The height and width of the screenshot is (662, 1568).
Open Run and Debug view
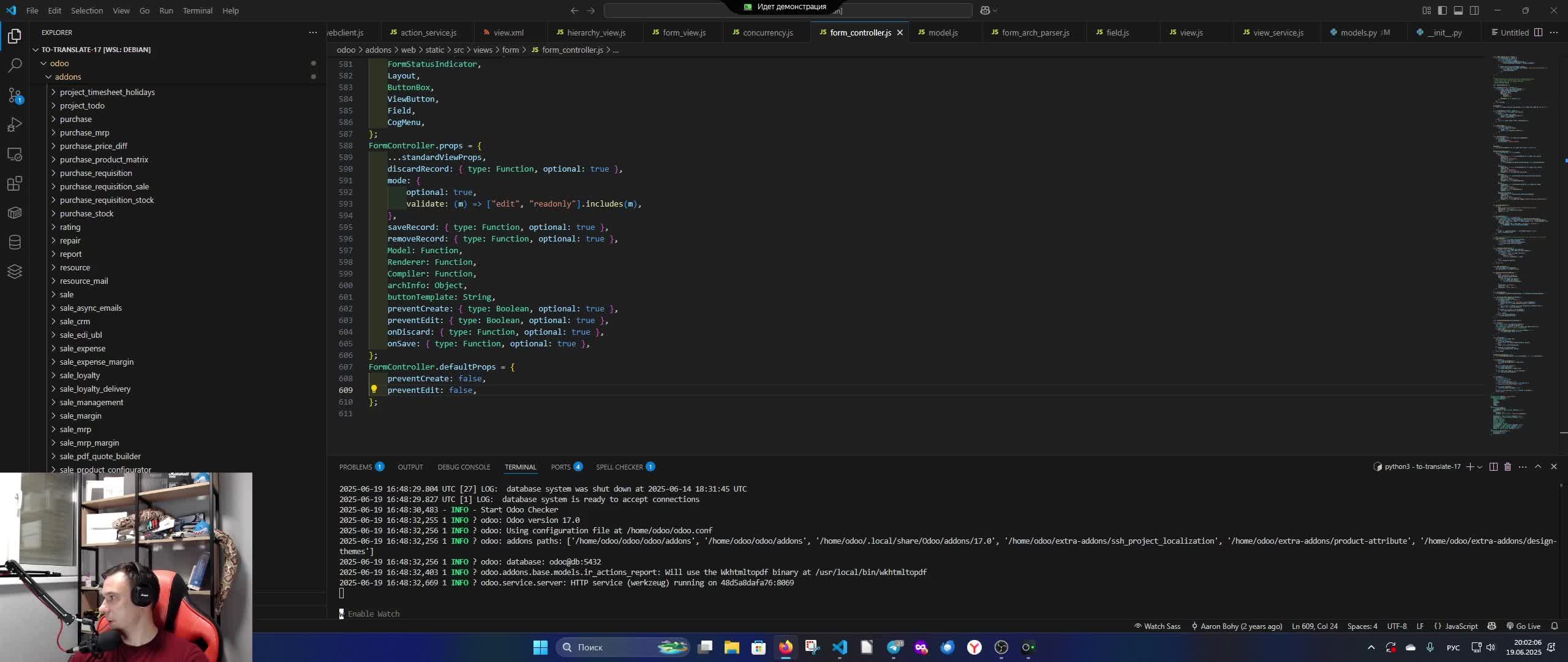click(15, 125)
